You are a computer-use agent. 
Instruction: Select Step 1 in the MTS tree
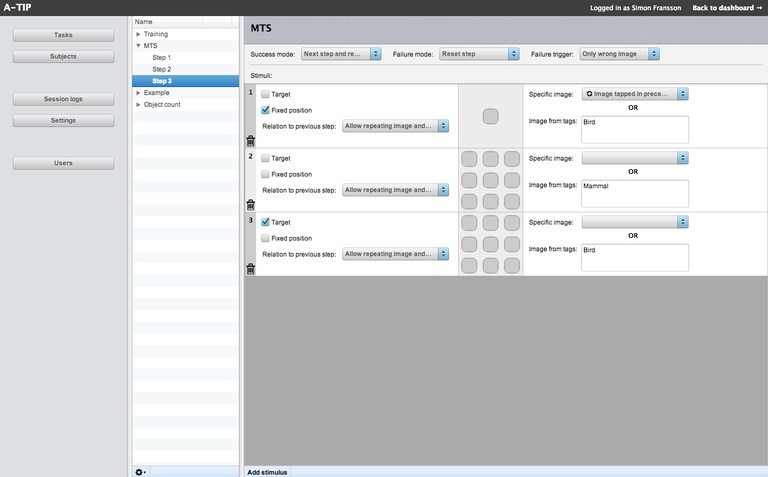tap(161, 57)
